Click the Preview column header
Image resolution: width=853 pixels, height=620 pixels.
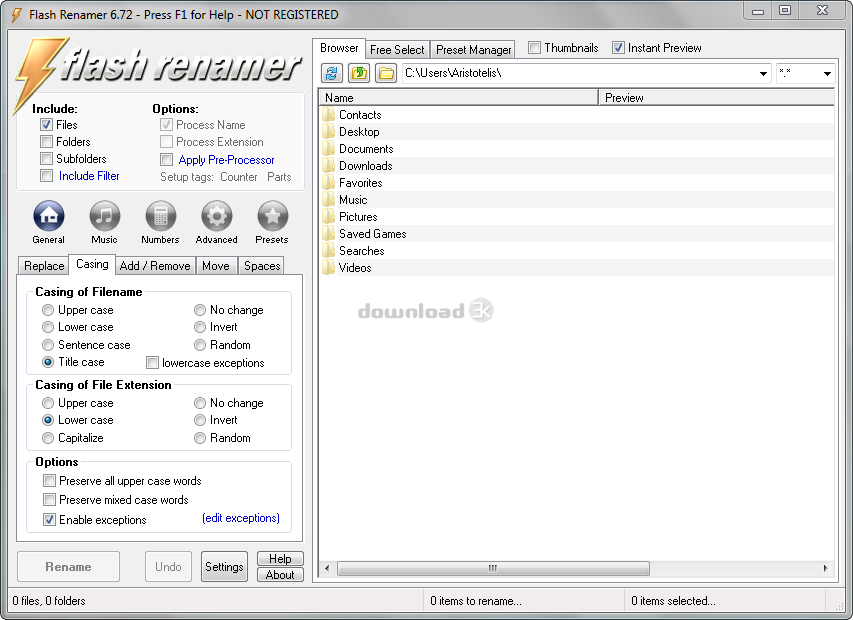pyautogui.click(x=716, y=98)
